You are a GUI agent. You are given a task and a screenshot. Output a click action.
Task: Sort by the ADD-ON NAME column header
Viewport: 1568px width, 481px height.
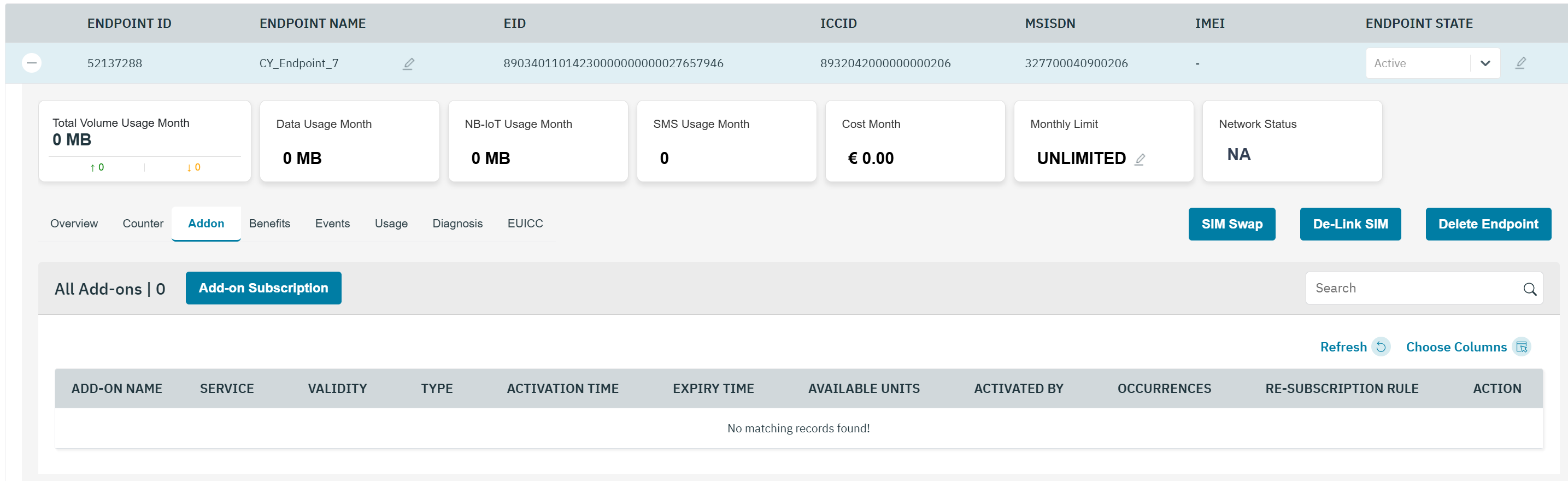[117, 389]
